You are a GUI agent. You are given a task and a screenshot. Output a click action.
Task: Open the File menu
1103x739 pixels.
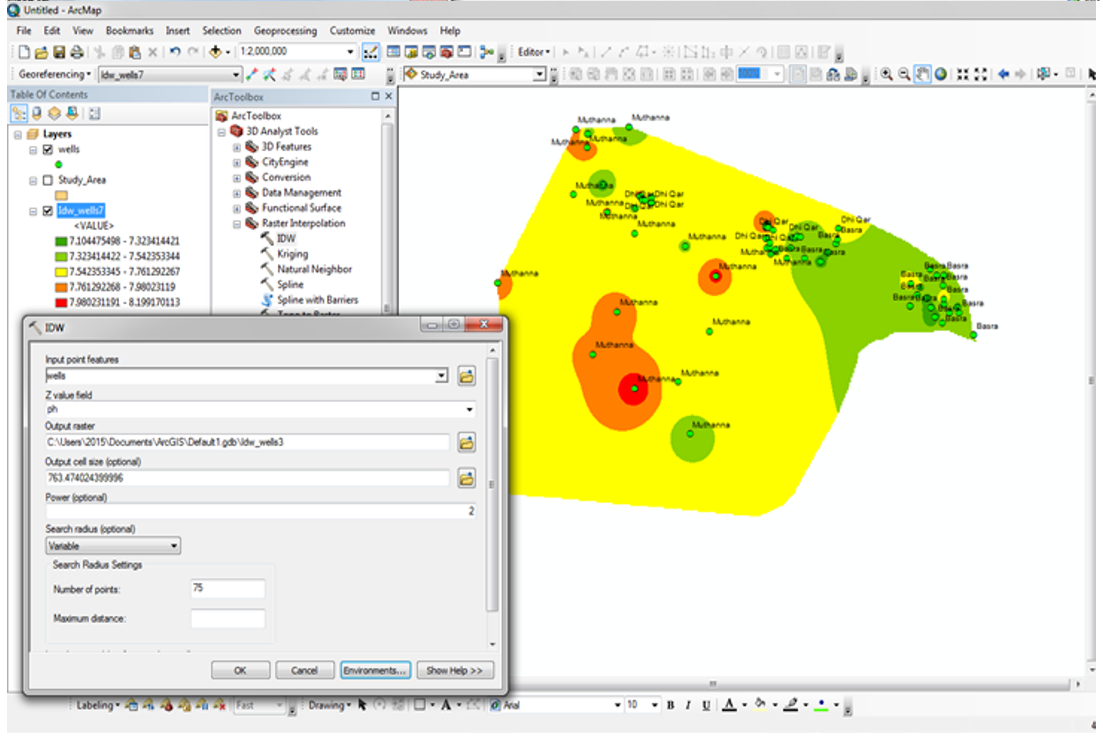pyautogui.click(x=24, y=31)
